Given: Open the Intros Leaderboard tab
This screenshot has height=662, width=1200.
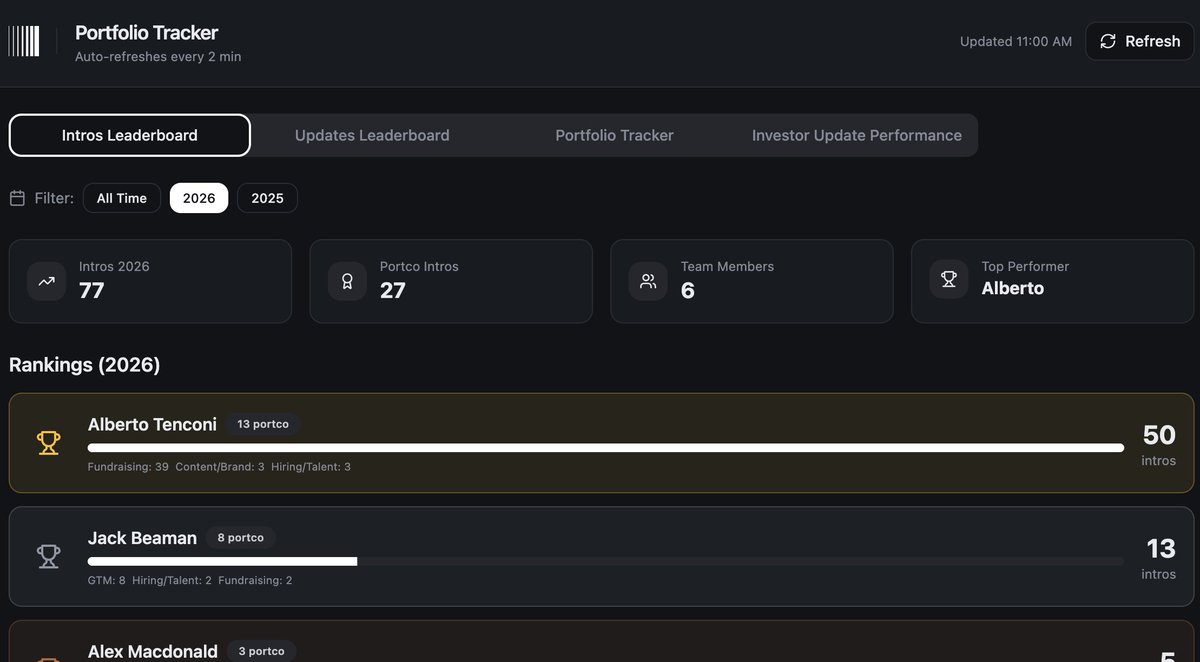Looking at the screenshot, I should point(130,135).
